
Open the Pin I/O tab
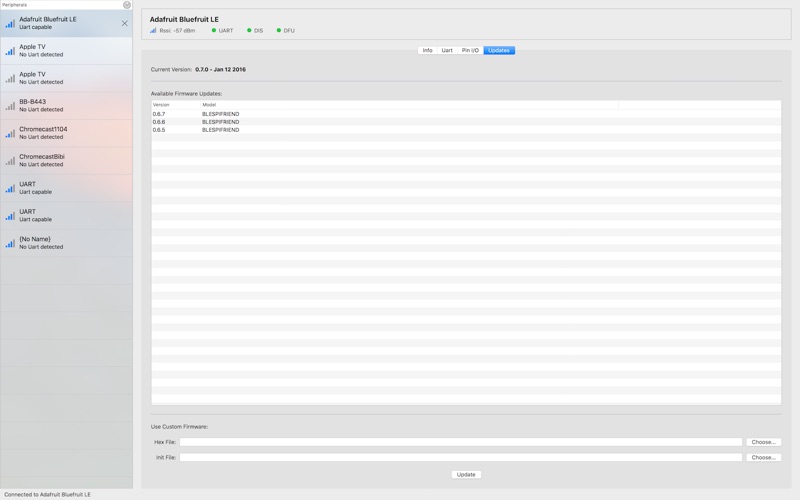pyautogui.click(x=470, y=51)
